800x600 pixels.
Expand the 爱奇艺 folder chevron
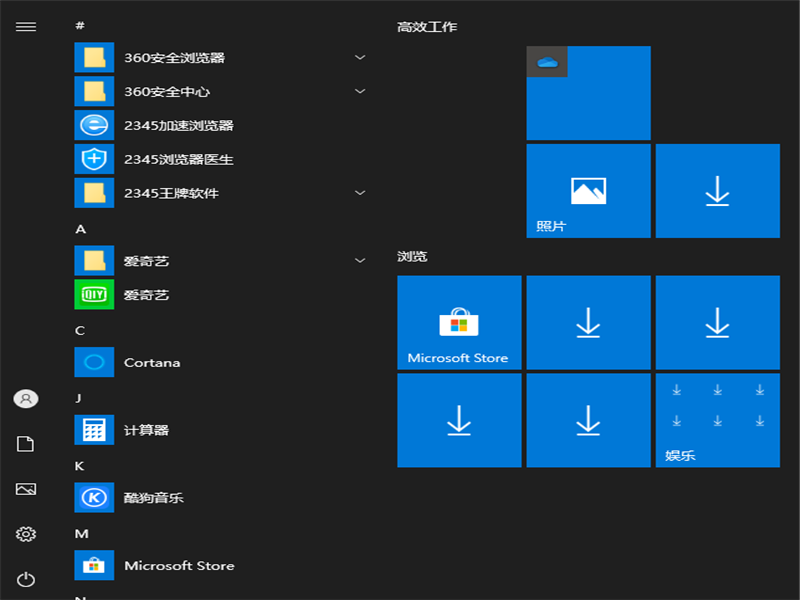pos(360,260)
